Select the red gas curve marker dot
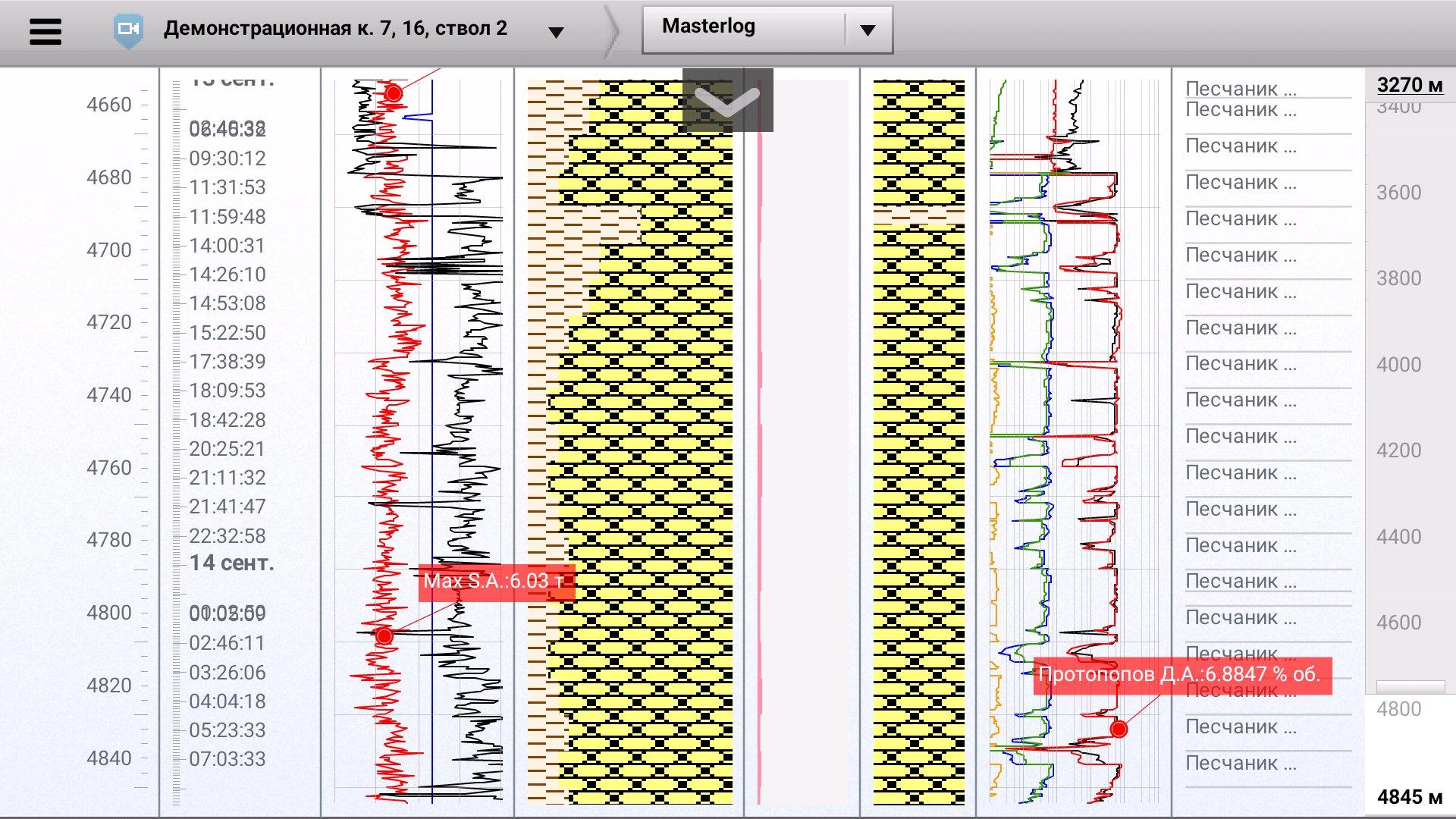Screen dimensions: 1456x819 1119,730
